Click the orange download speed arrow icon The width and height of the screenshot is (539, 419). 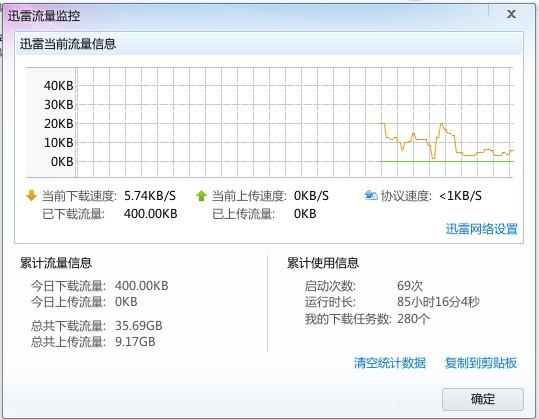tap(31, 195)
